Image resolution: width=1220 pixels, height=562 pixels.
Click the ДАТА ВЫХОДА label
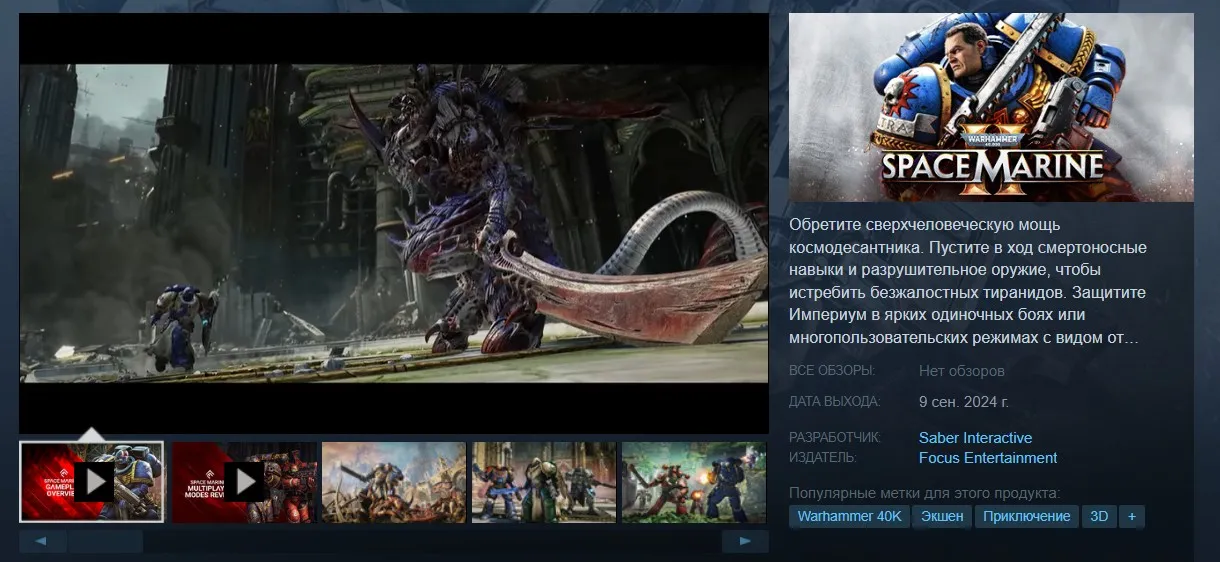pyautogui.click(x=835, y=402)
